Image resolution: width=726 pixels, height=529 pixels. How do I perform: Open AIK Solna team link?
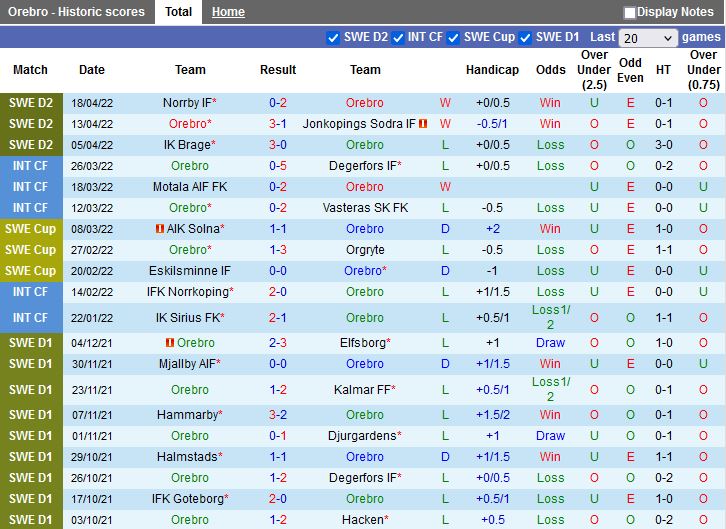tap(193, 229)
